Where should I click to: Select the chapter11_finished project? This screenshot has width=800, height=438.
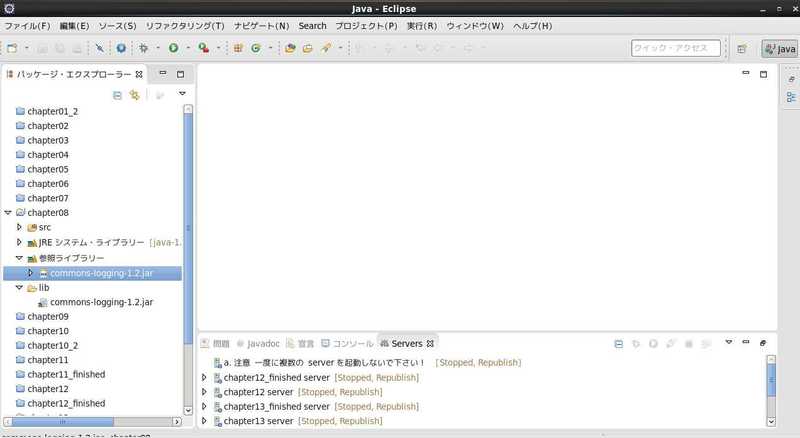pos(61,374)
